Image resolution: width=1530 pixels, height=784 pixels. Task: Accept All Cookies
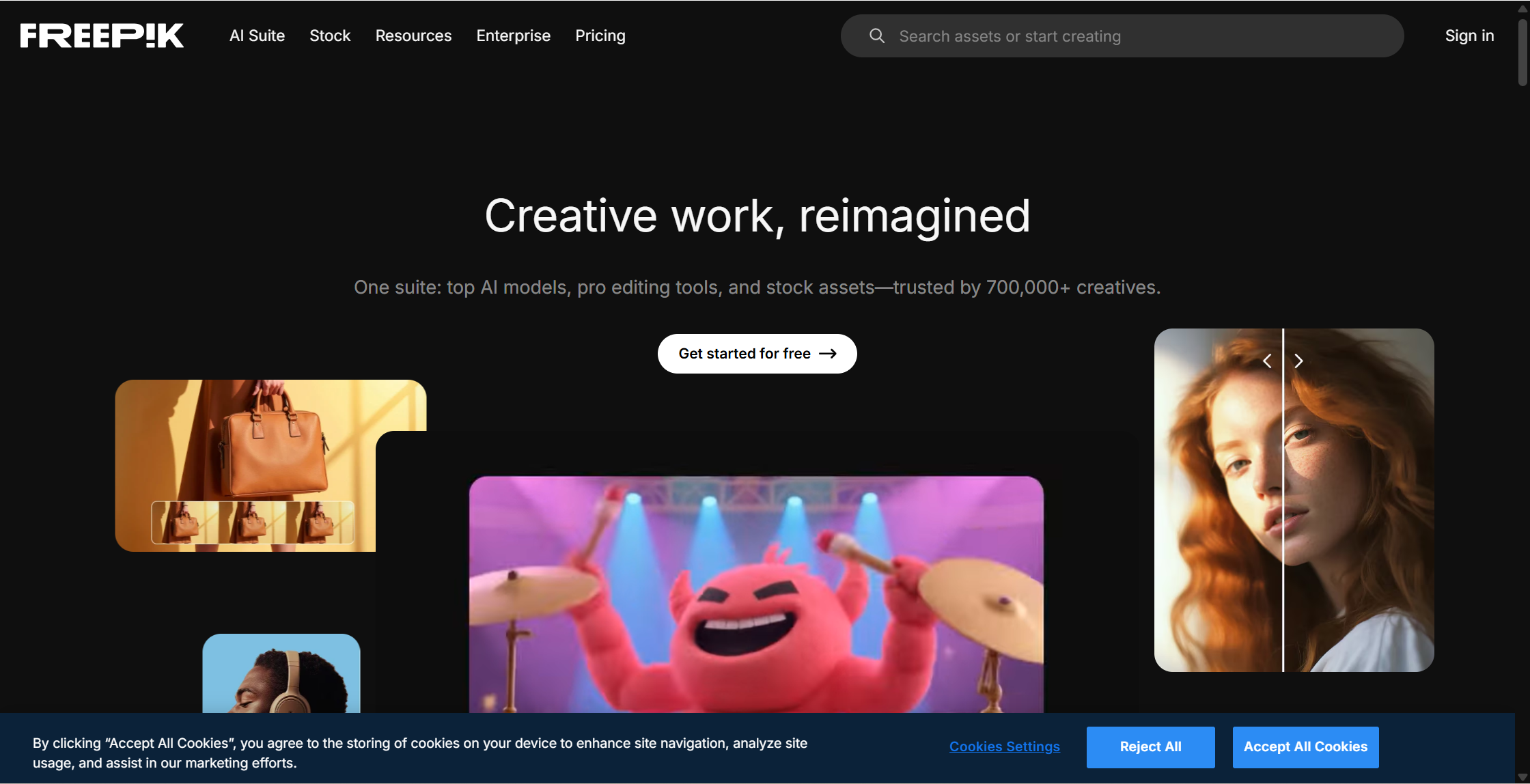point(1305,747)
